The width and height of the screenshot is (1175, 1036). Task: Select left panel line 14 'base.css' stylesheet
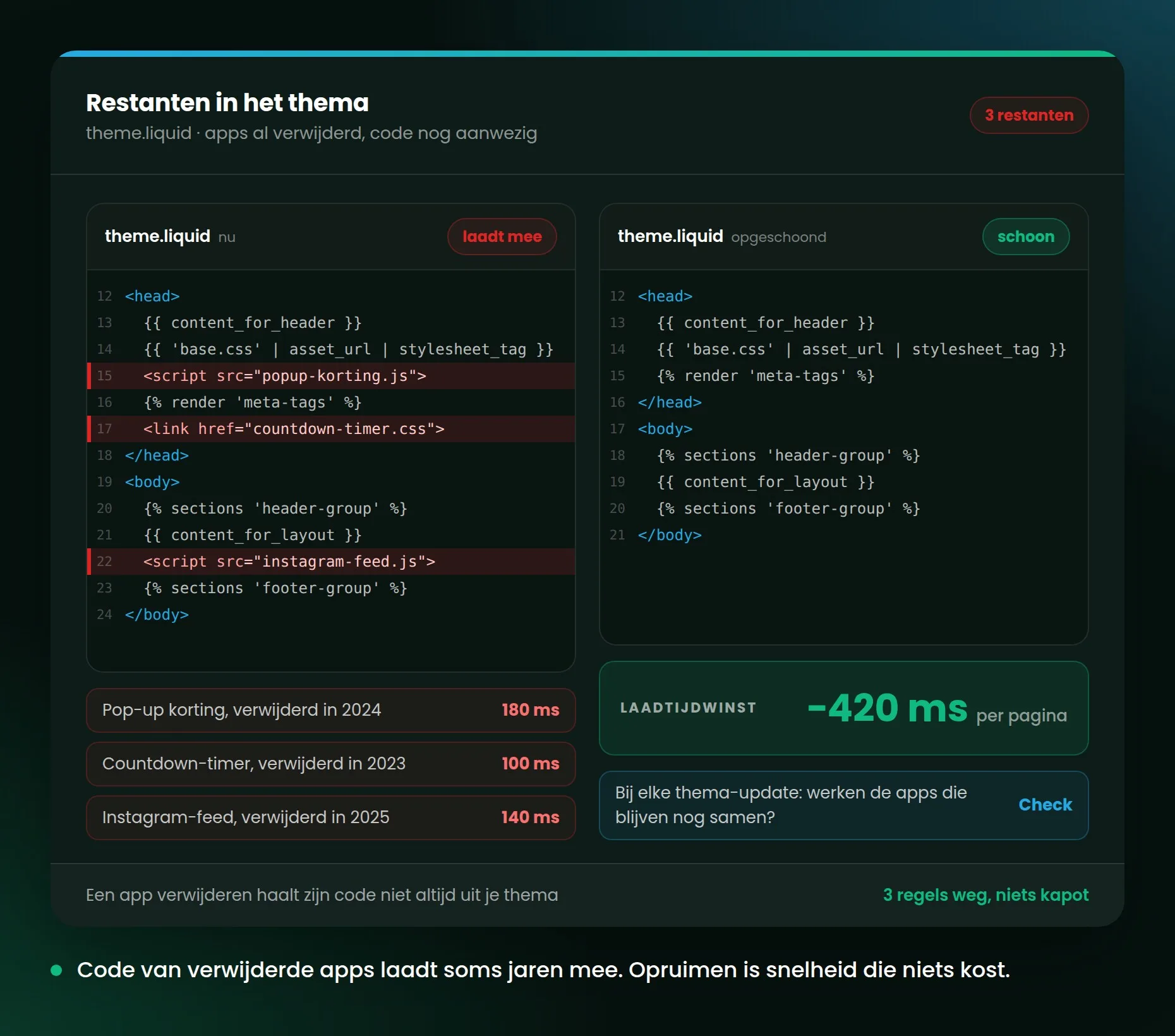[x=349, y=349]
